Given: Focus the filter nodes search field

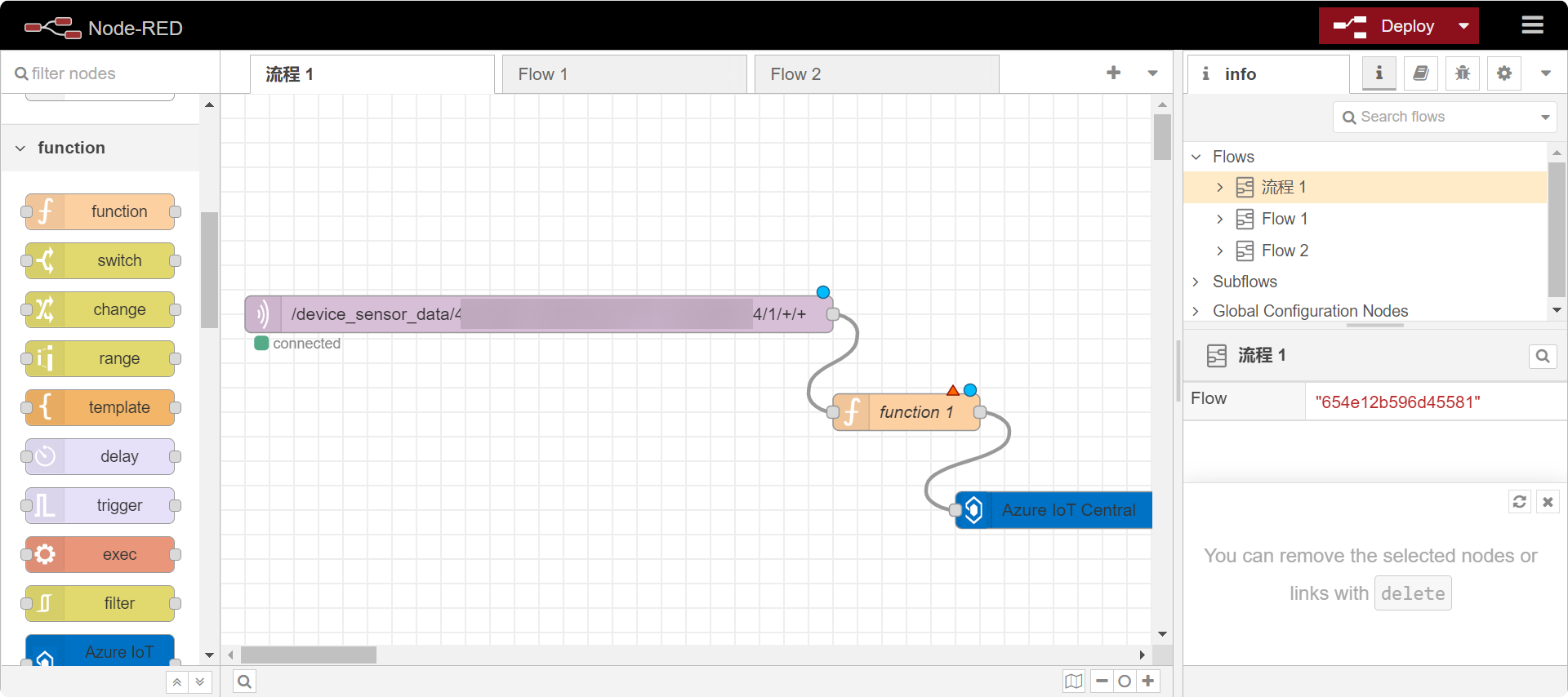Looking at the screenshot, I should tap(110, 73).
